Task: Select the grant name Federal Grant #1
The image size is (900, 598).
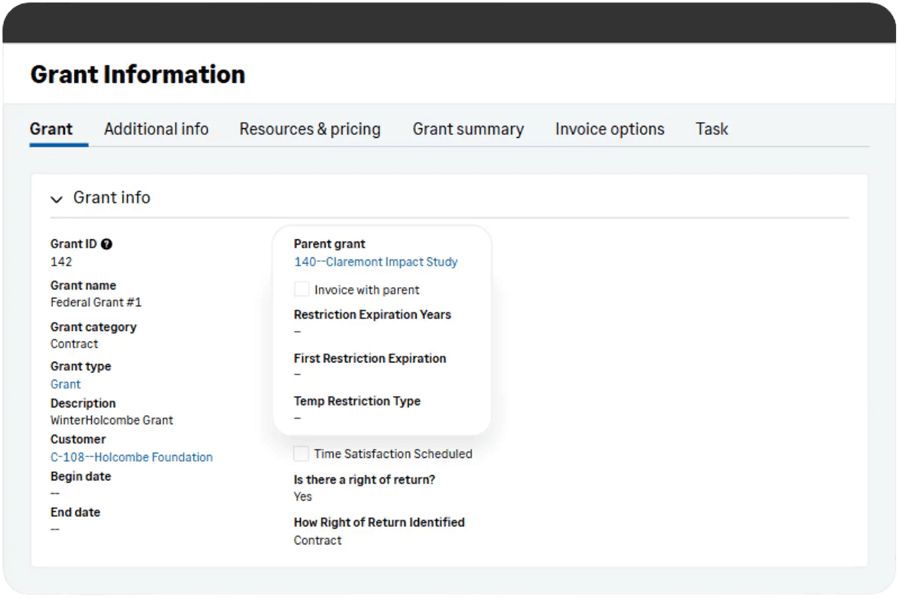Action: 96,302
